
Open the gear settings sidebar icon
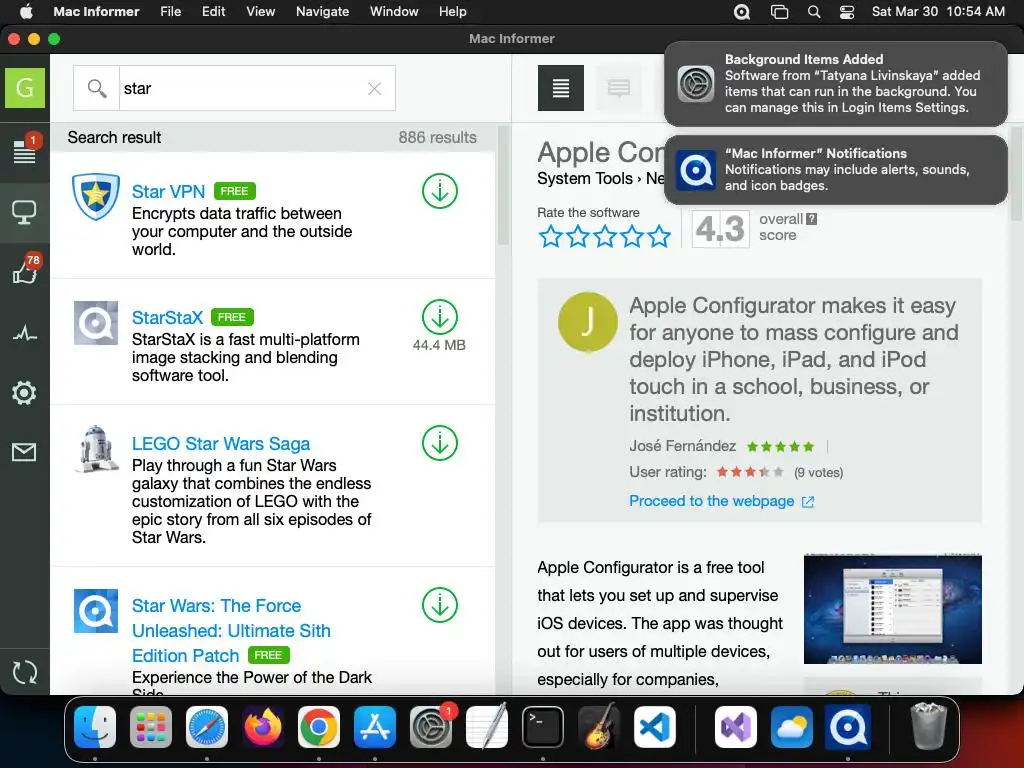click(24, 392)
